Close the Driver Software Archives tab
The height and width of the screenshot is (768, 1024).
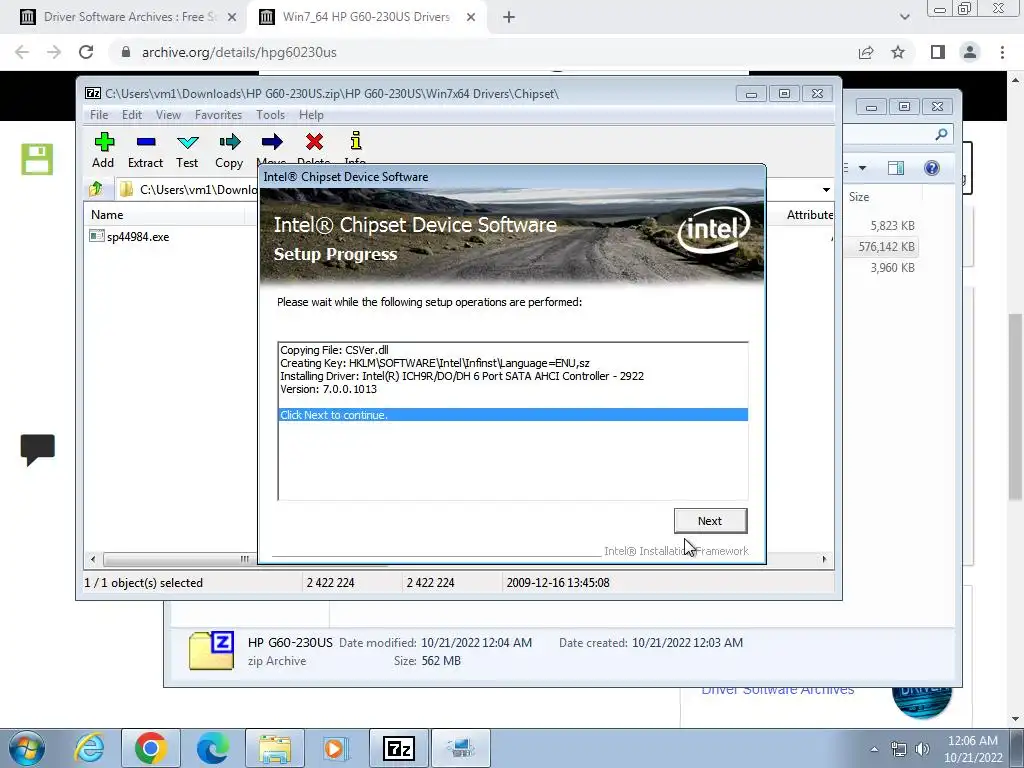(232, 18)
